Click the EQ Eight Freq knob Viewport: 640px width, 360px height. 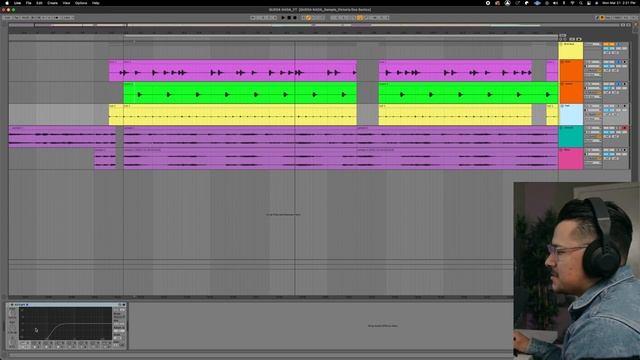tap(12, 313)
